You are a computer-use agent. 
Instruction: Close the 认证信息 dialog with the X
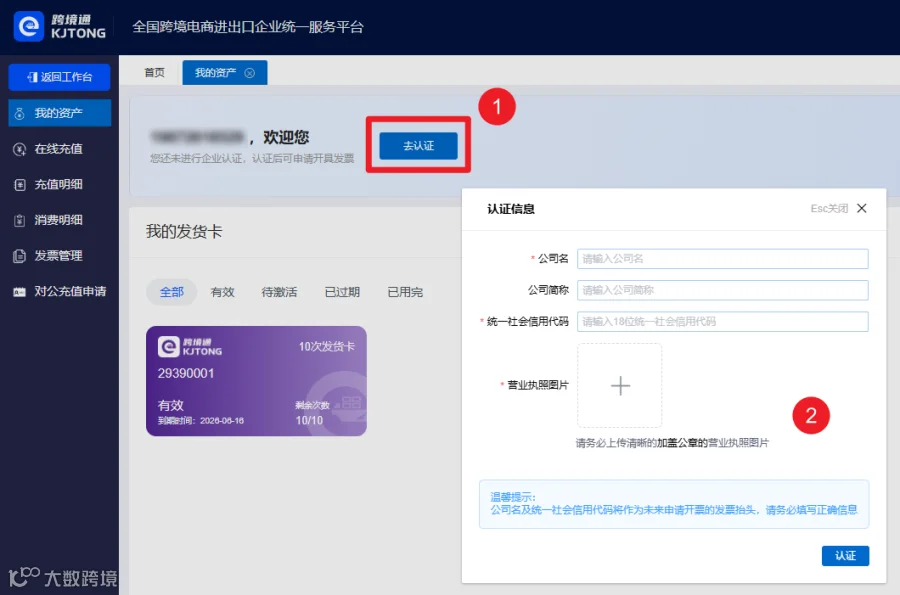(862, 208)
